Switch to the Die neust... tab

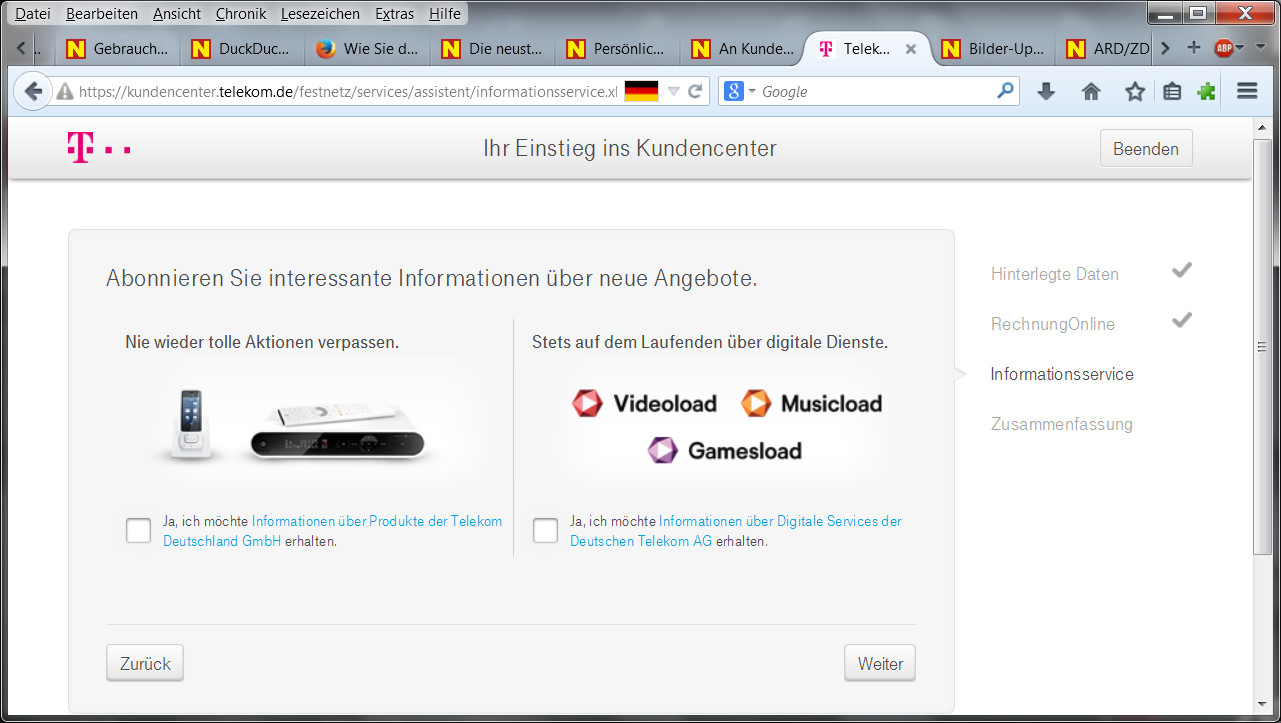pyautogui.click(x=493, y=49)
